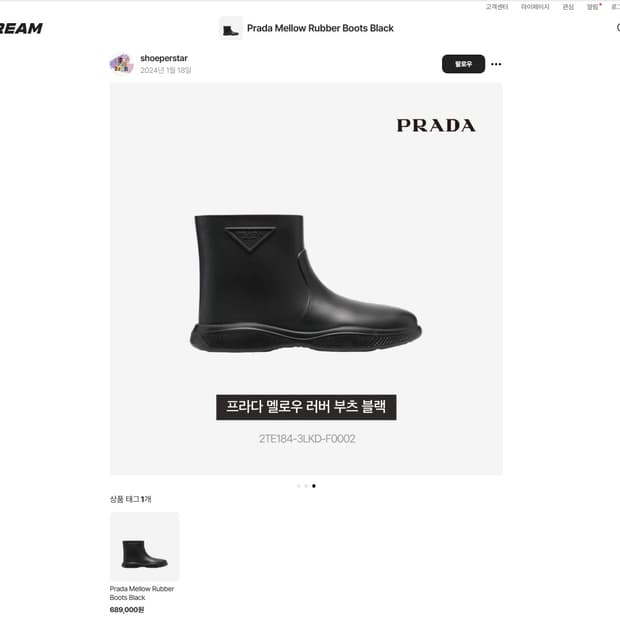620x620 pixels.
Task: Open the three-dot more options menu
Action: coord(496,64)
